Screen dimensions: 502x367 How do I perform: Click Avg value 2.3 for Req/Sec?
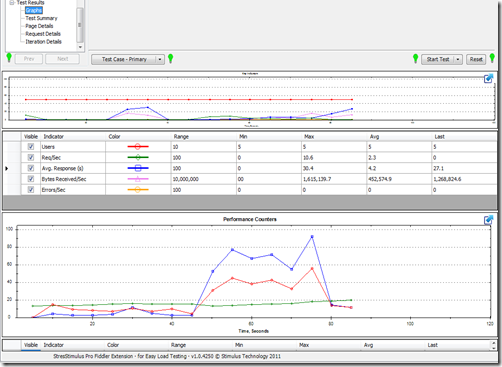(399, 157)
